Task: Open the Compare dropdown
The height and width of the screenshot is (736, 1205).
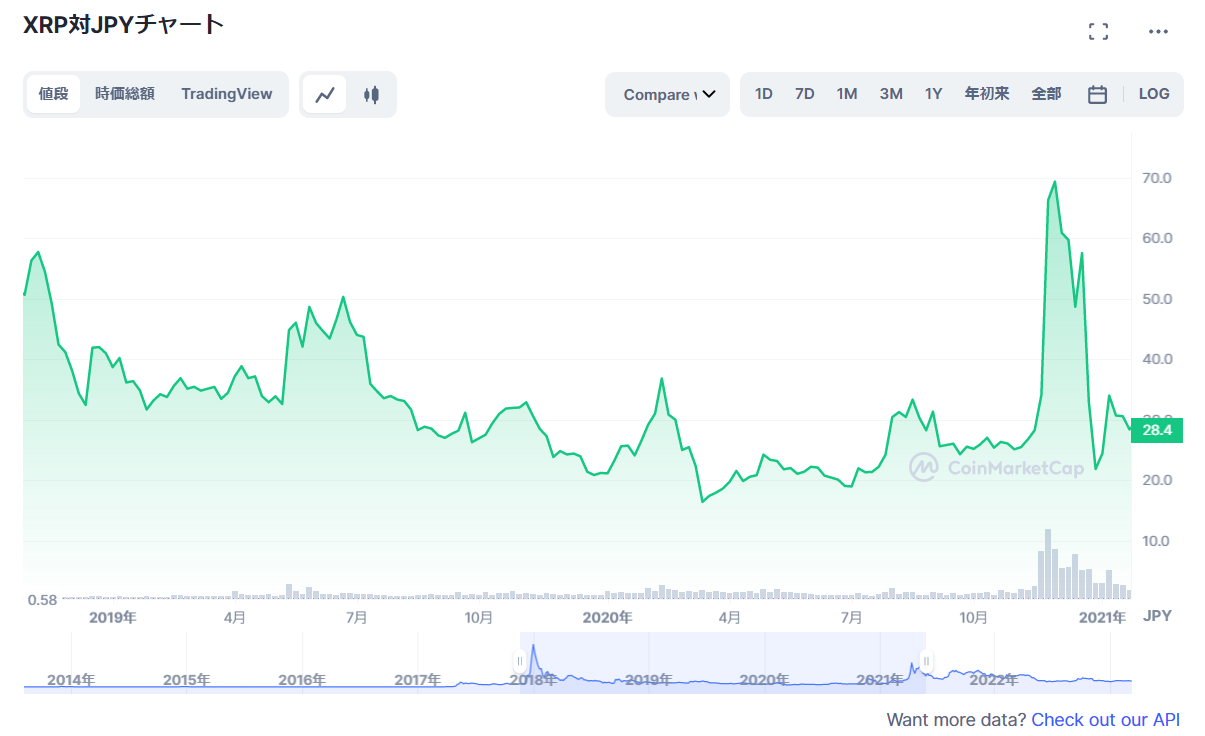Action: click(x=667, y=93)
